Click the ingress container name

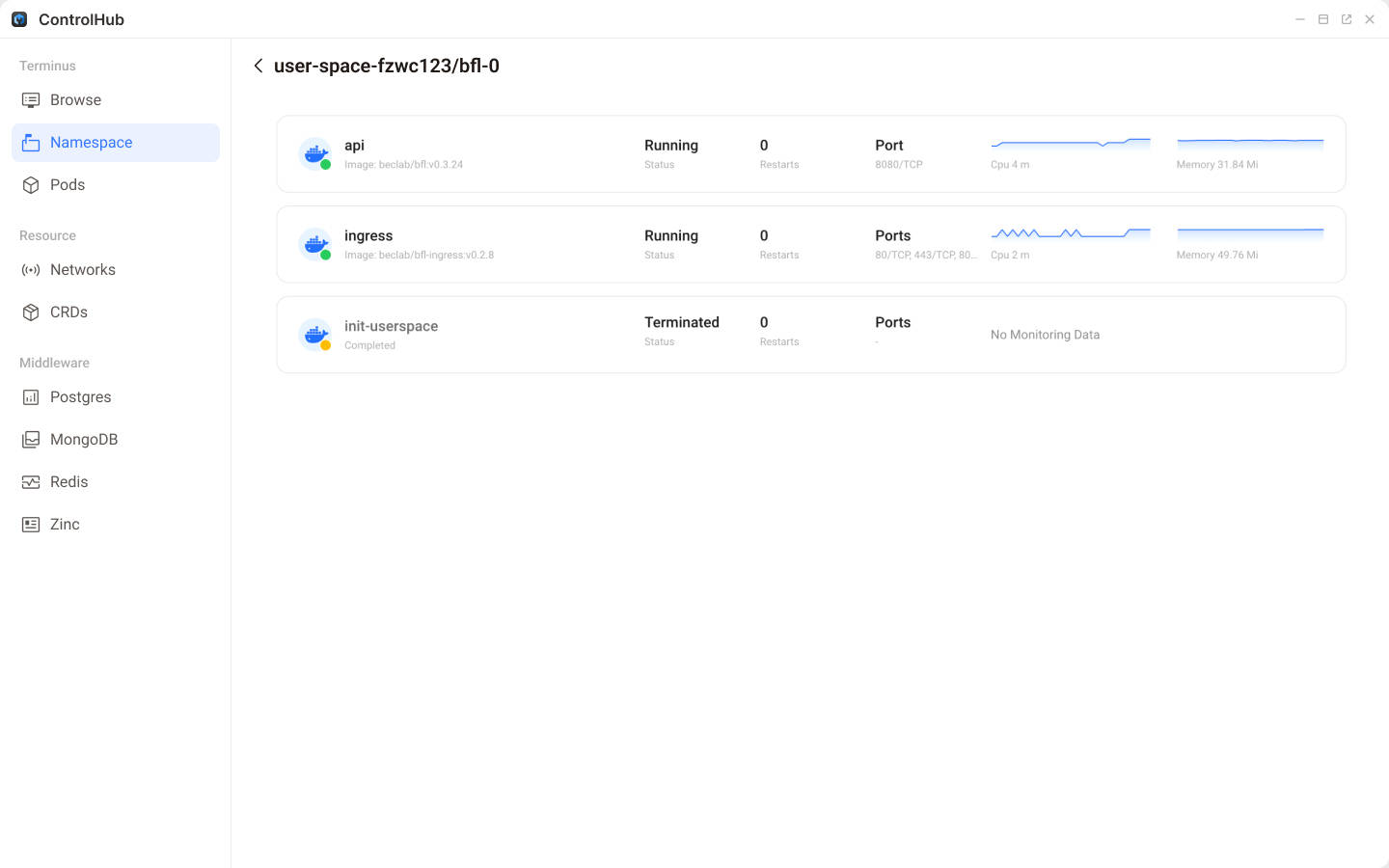(x=368, y=236)
